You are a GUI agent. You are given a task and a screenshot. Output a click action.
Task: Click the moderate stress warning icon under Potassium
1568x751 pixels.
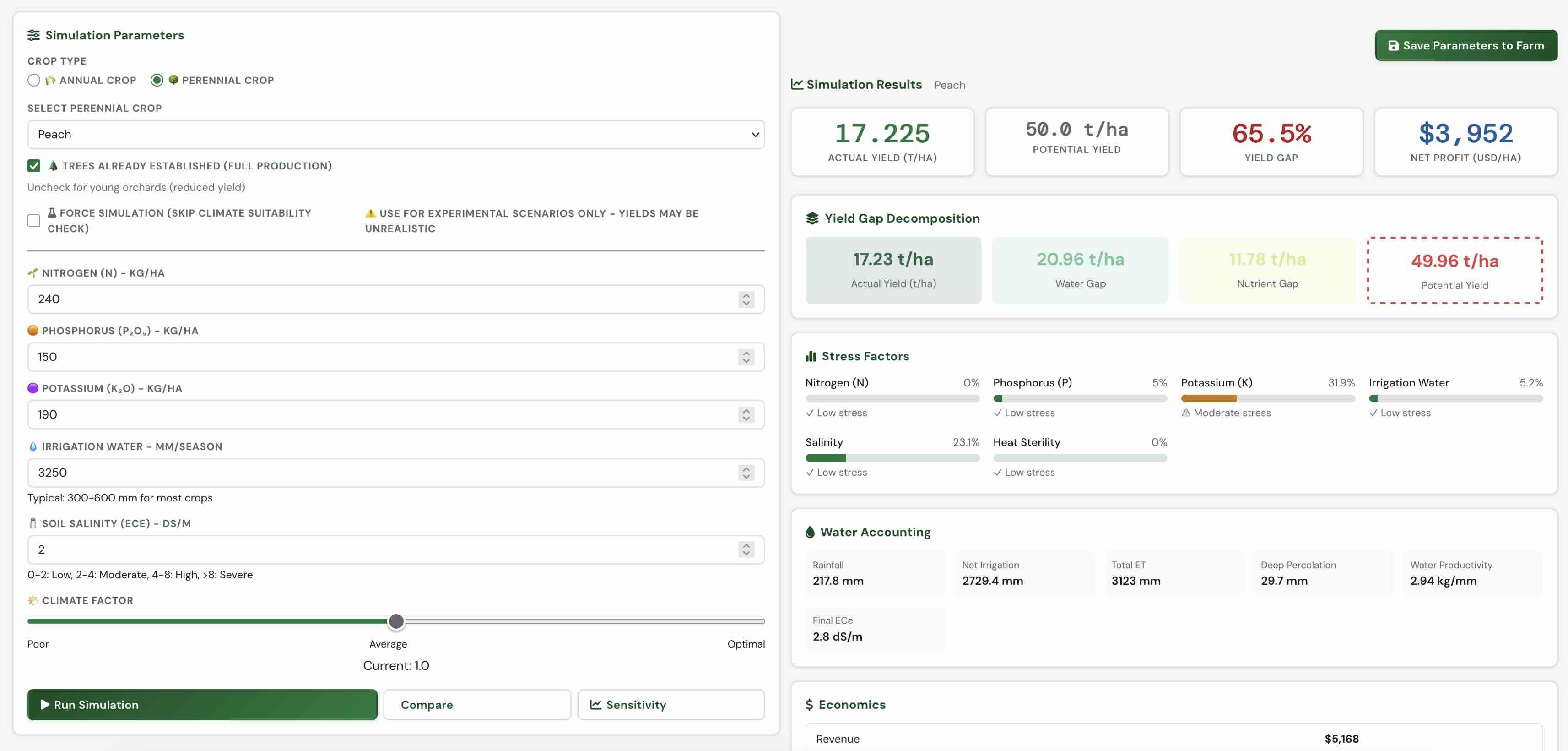pos(1186,413)
